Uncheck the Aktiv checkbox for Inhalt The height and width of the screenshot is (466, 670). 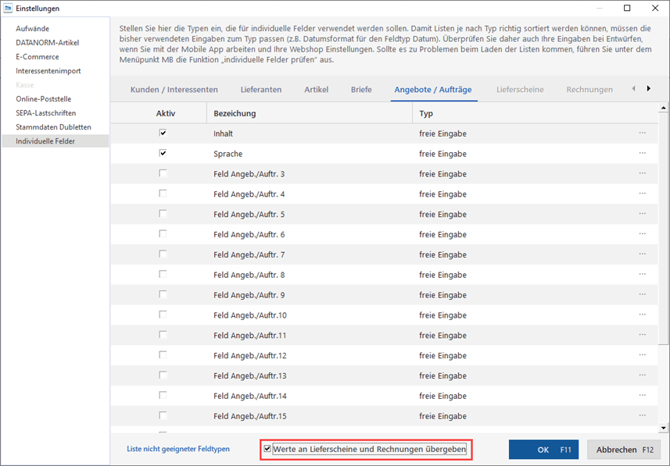click(x=163, y=133)
